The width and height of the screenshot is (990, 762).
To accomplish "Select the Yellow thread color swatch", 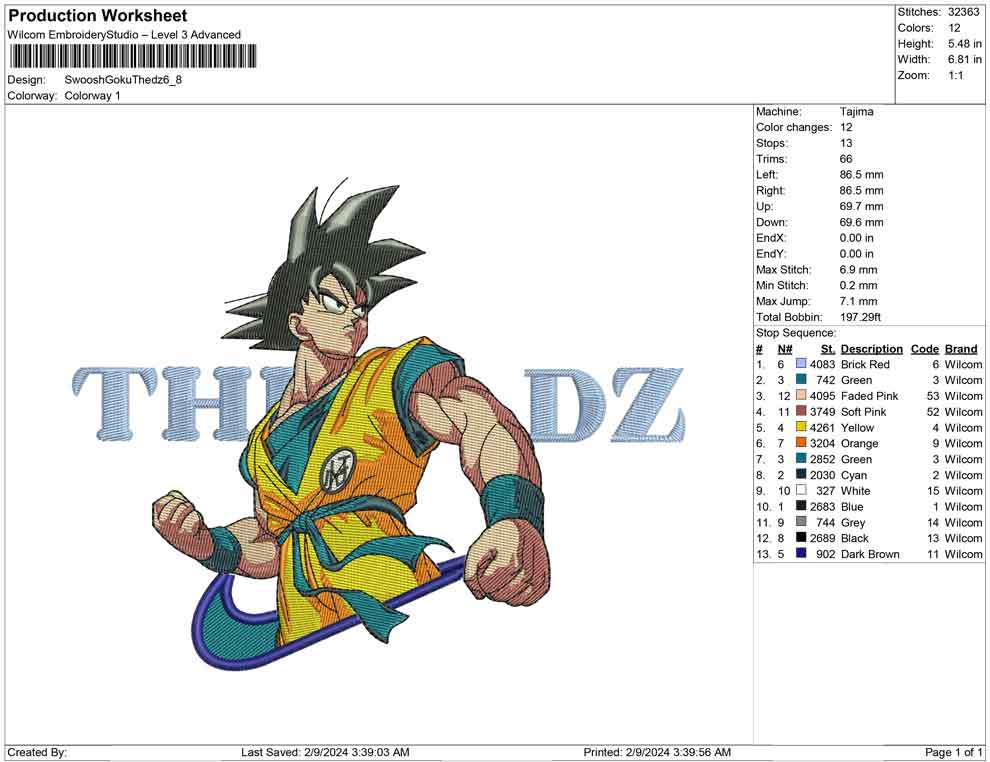I will (x=801, y=427).
